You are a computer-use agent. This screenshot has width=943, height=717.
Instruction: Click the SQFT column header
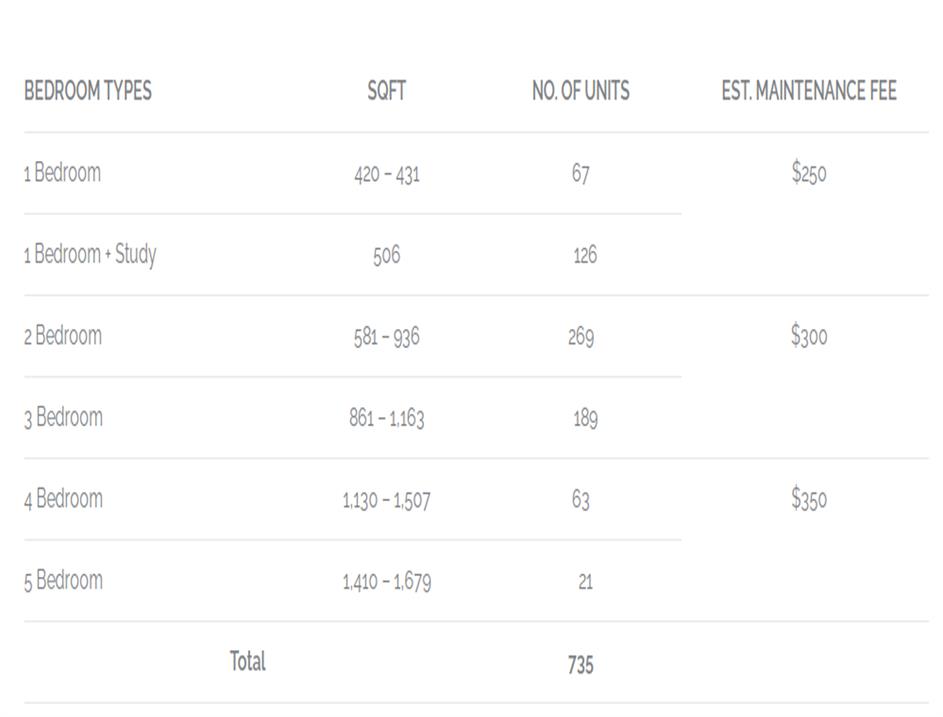click(386, 92)
